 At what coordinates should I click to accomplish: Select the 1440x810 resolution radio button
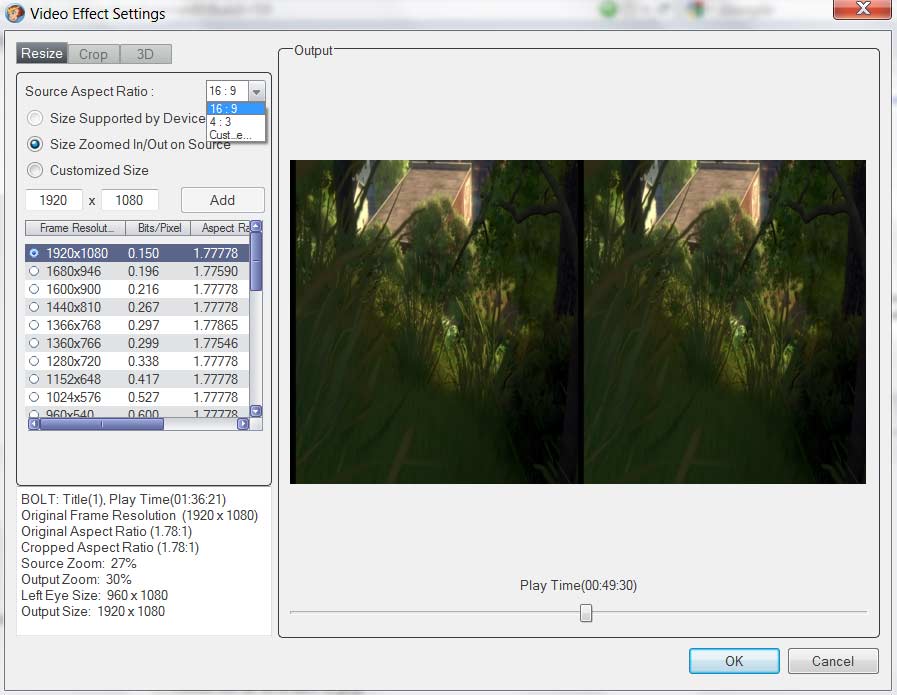(x=34, y=307)
